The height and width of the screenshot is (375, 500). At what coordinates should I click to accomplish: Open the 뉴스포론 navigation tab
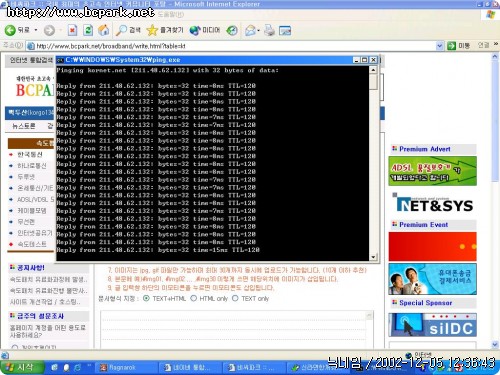(23, 126)
